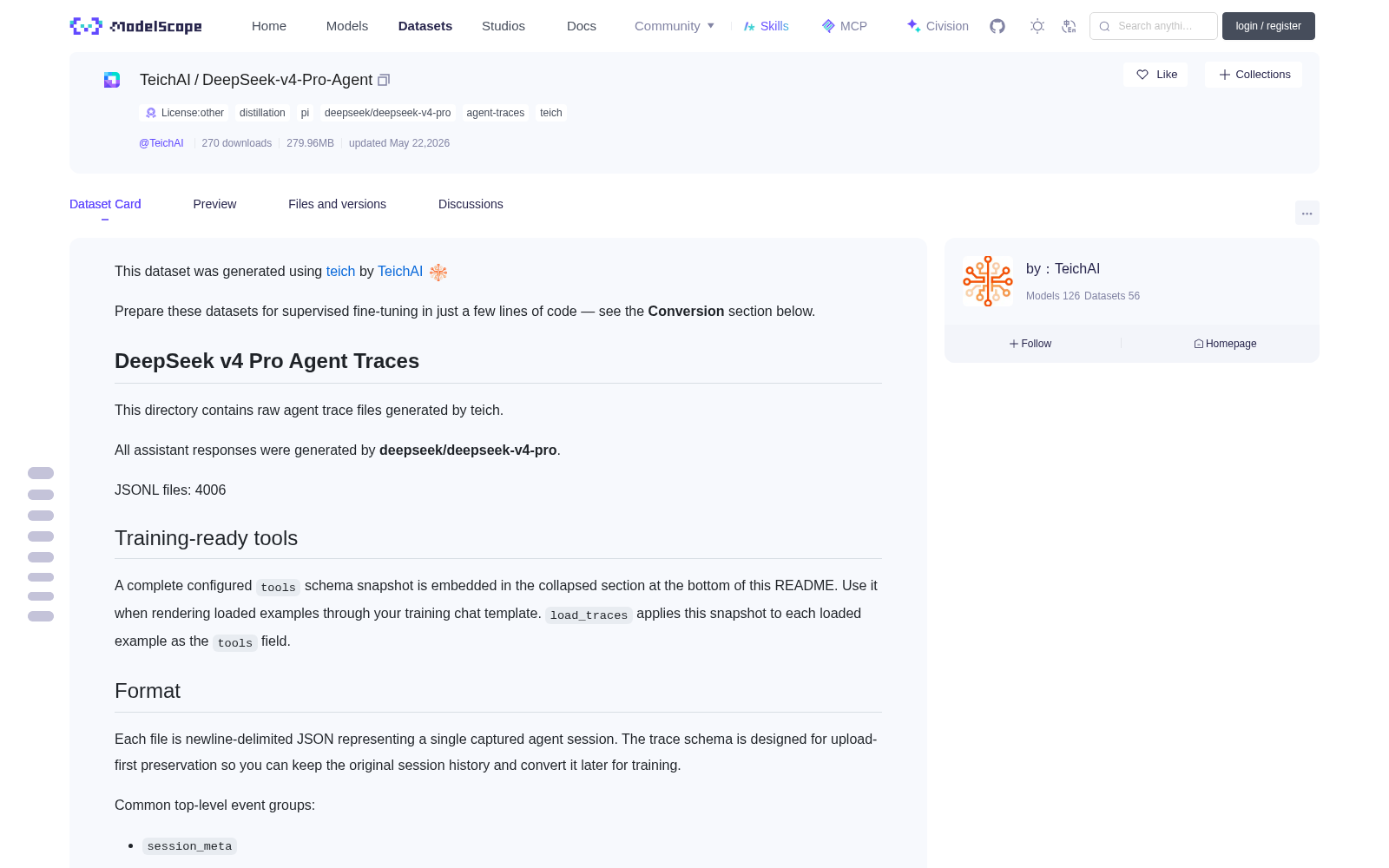Click the agent-traces tag
This screenshot has width=1389, height=868.
[495, 113]
